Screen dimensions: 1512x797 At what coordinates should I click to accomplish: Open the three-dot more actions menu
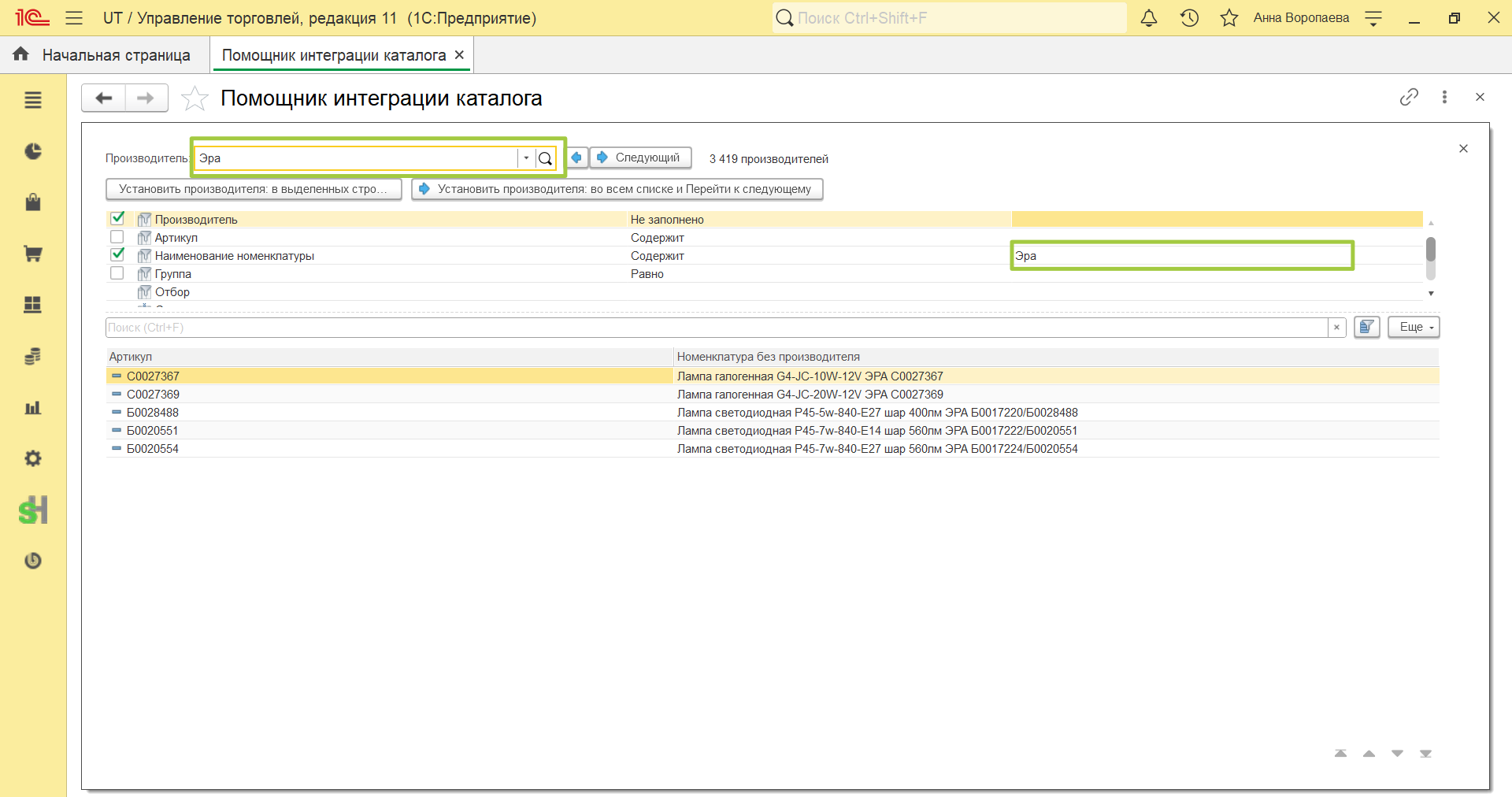[x=1444, y=97]
